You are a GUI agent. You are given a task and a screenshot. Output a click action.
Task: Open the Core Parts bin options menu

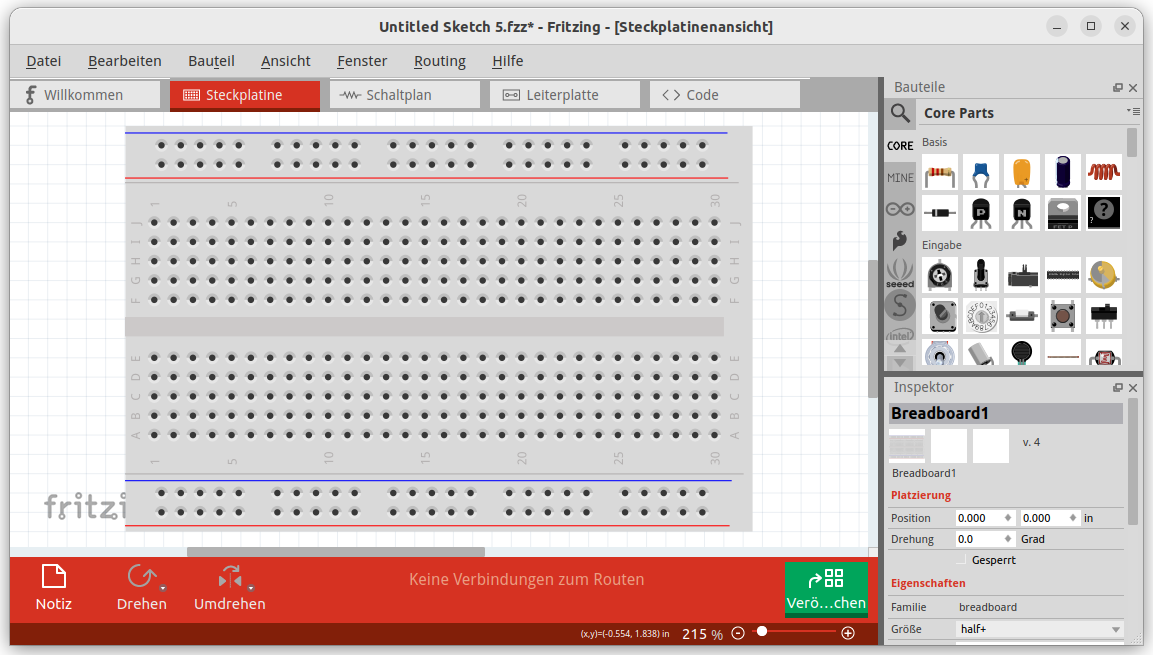point(1133,111)
